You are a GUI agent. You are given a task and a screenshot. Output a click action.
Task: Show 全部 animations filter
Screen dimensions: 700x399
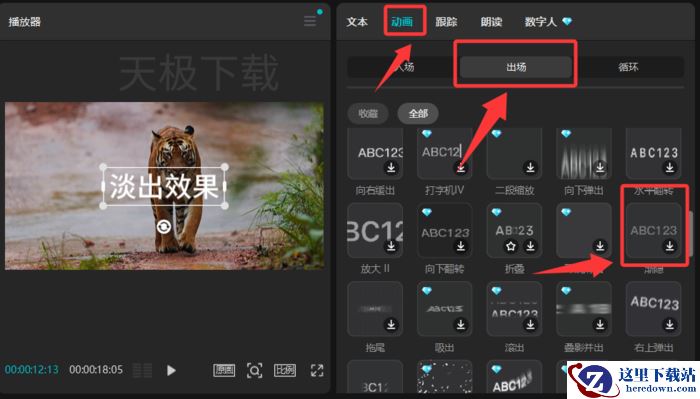click(x=418, y=113)
